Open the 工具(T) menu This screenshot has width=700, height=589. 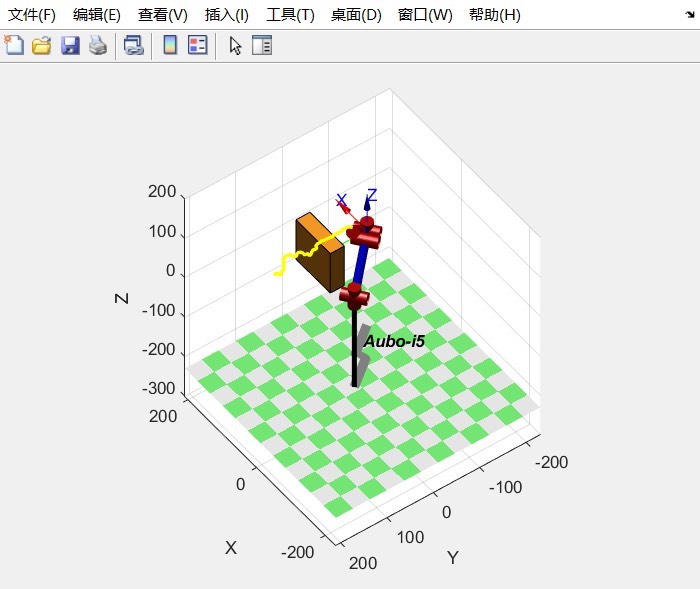click(x=290, y=15)
